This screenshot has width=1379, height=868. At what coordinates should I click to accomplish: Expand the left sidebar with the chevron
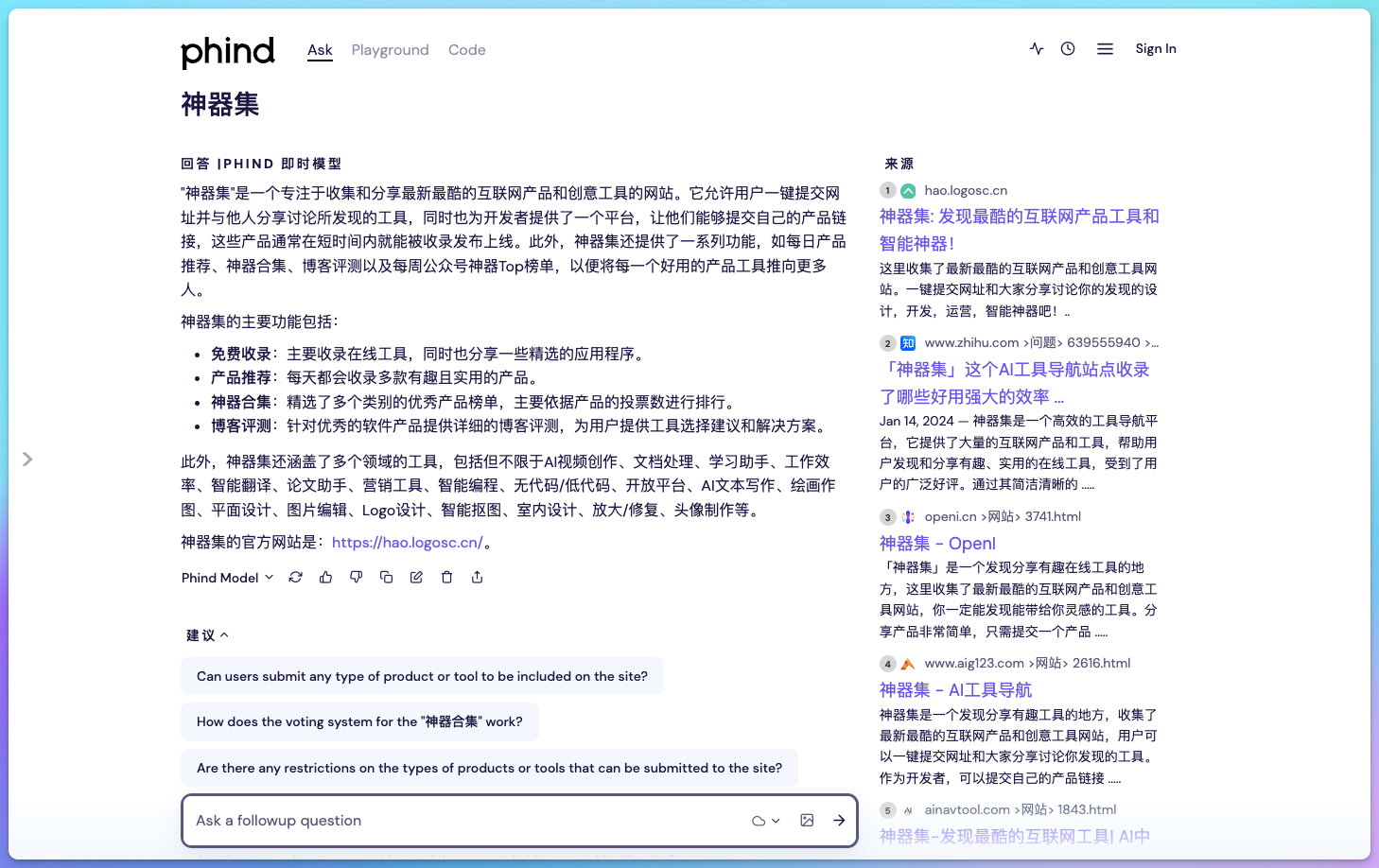tap(27, 459)
